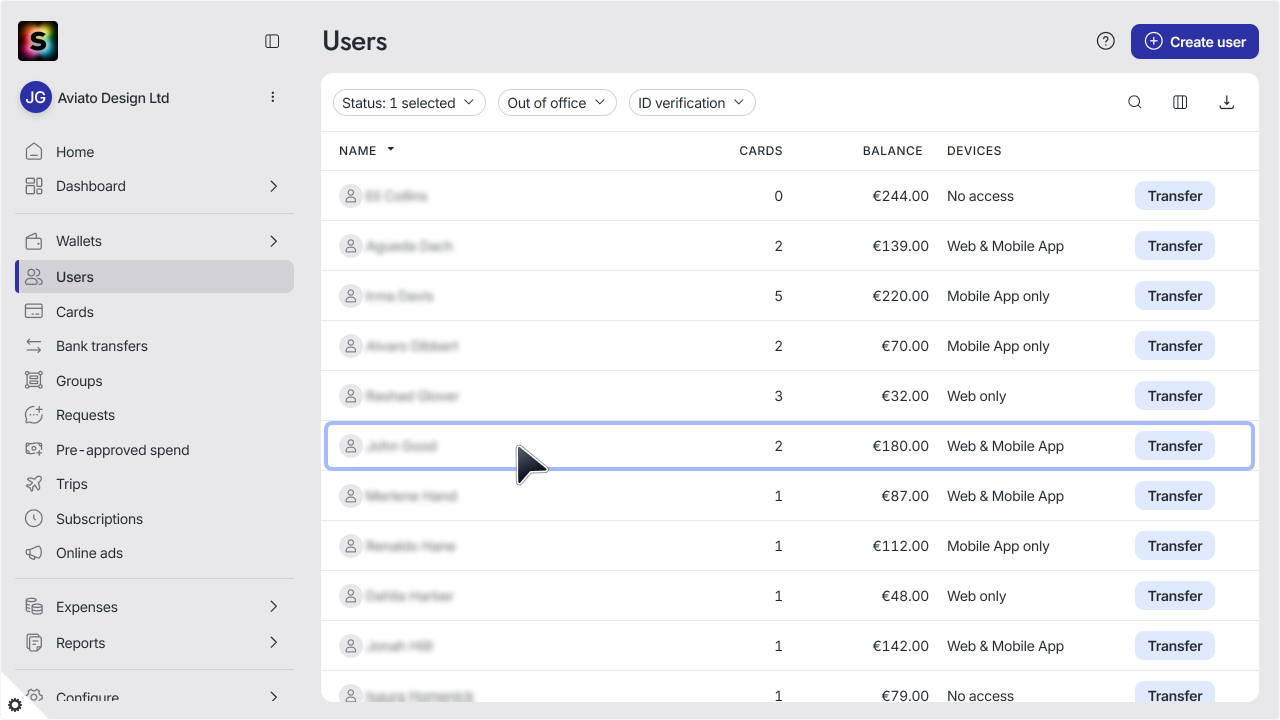Click the €48.00 balance cell
The image size is (1280, 720).
click(905, 596)
